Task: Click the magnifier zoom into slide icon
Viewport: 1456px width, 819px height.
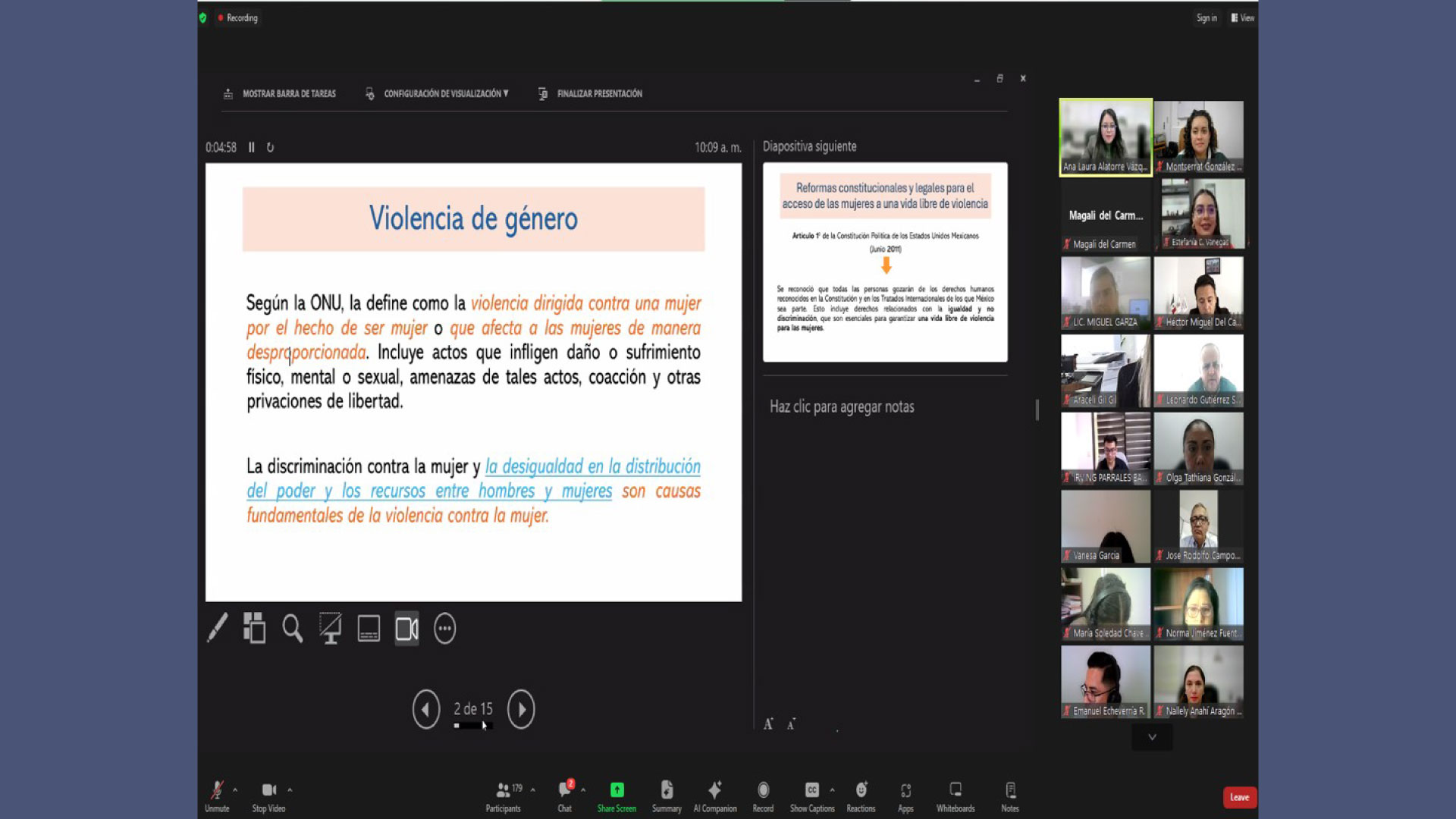Action: tap(292, 629)
